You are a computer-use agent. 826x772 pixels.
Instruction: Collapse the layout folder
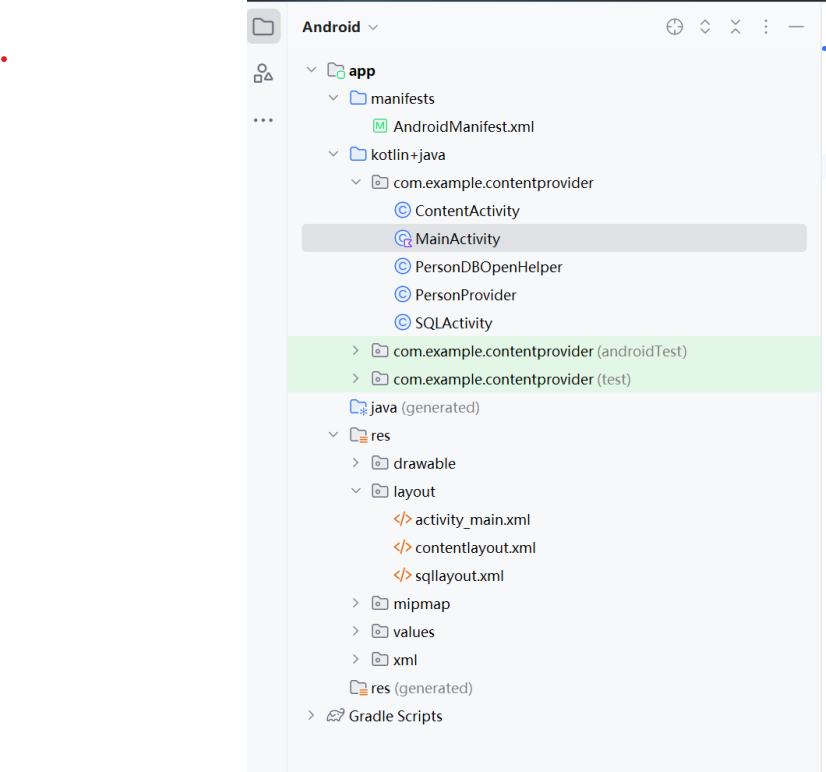(x=356, y=491)
